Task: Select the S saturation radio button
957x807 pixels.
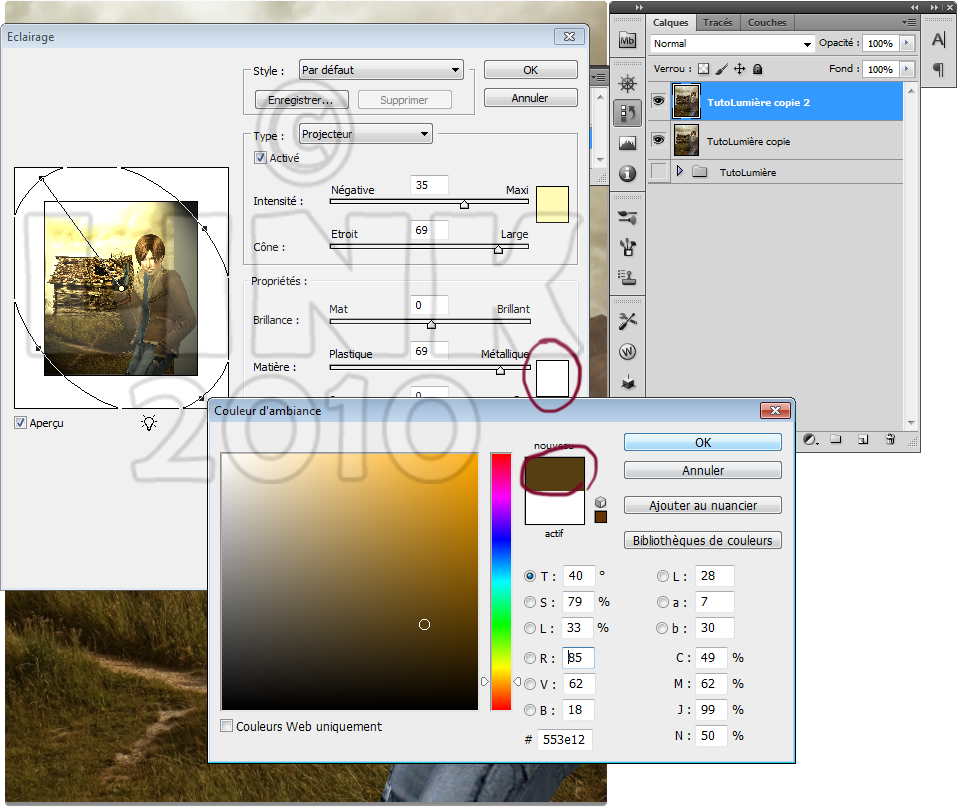Action: click(531, 602)
